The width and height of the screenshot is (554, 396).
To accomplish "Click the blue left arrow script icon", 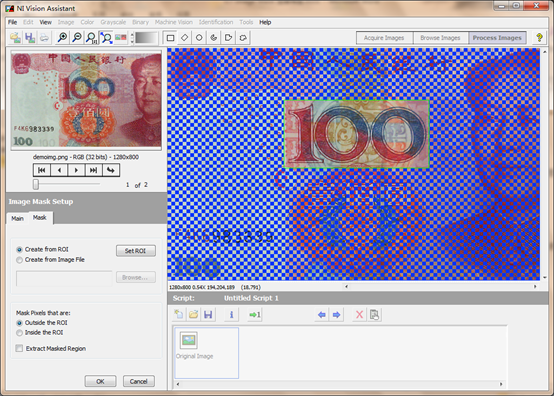I will (x=322, y=314).
